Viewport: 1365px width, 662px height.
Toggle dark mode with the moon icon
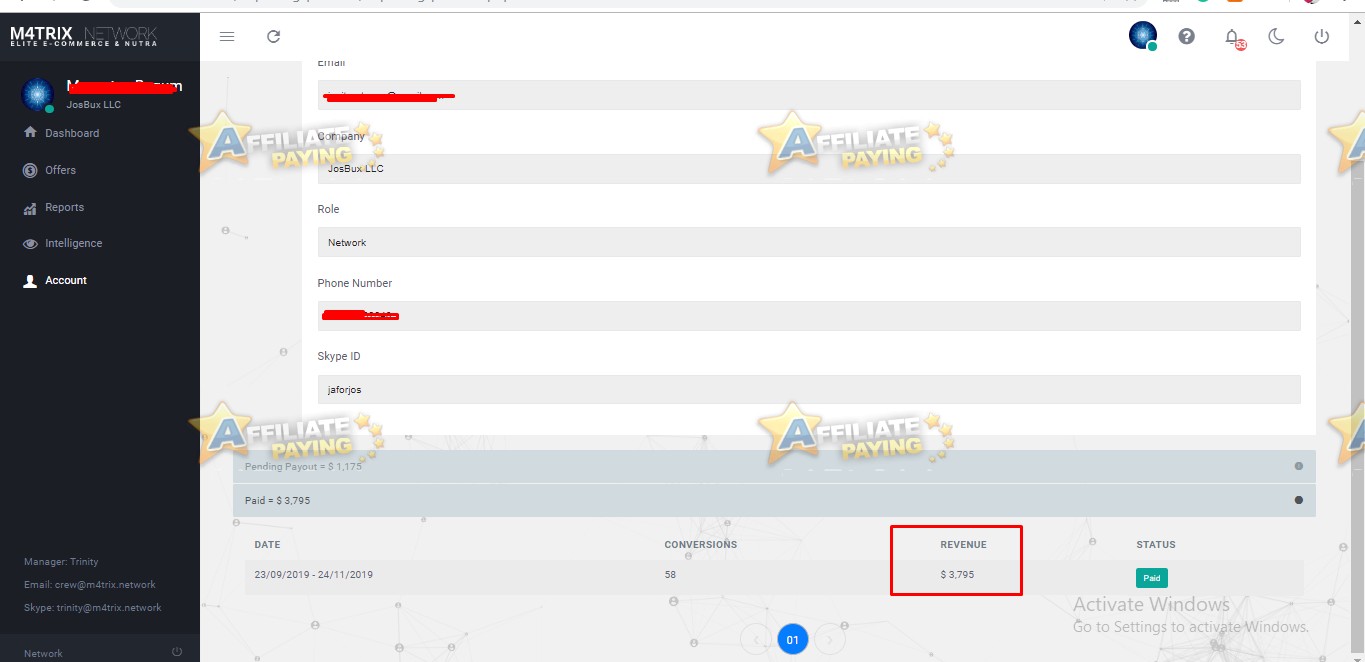click(1277, 36)
